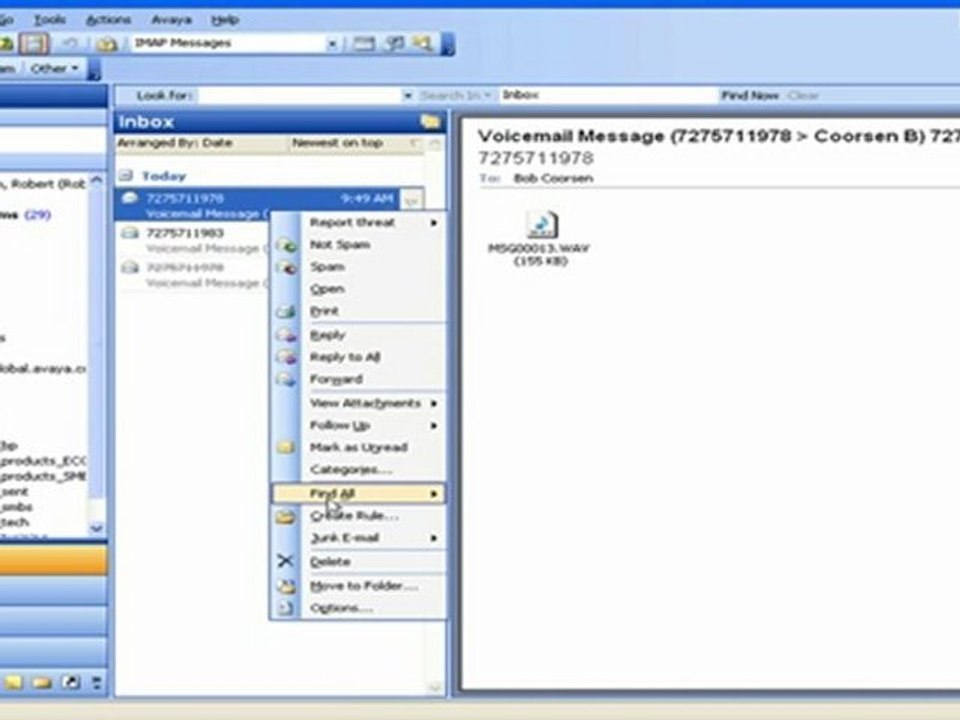Open the Help menu
The height and width of the screenshot is (720, 960).
[x=225, y=20]
